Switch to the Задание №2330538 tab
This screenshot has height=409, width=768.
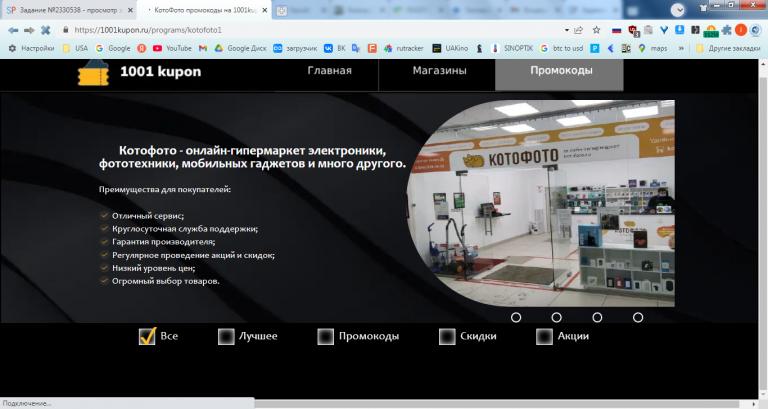click(x=69, y=10)
